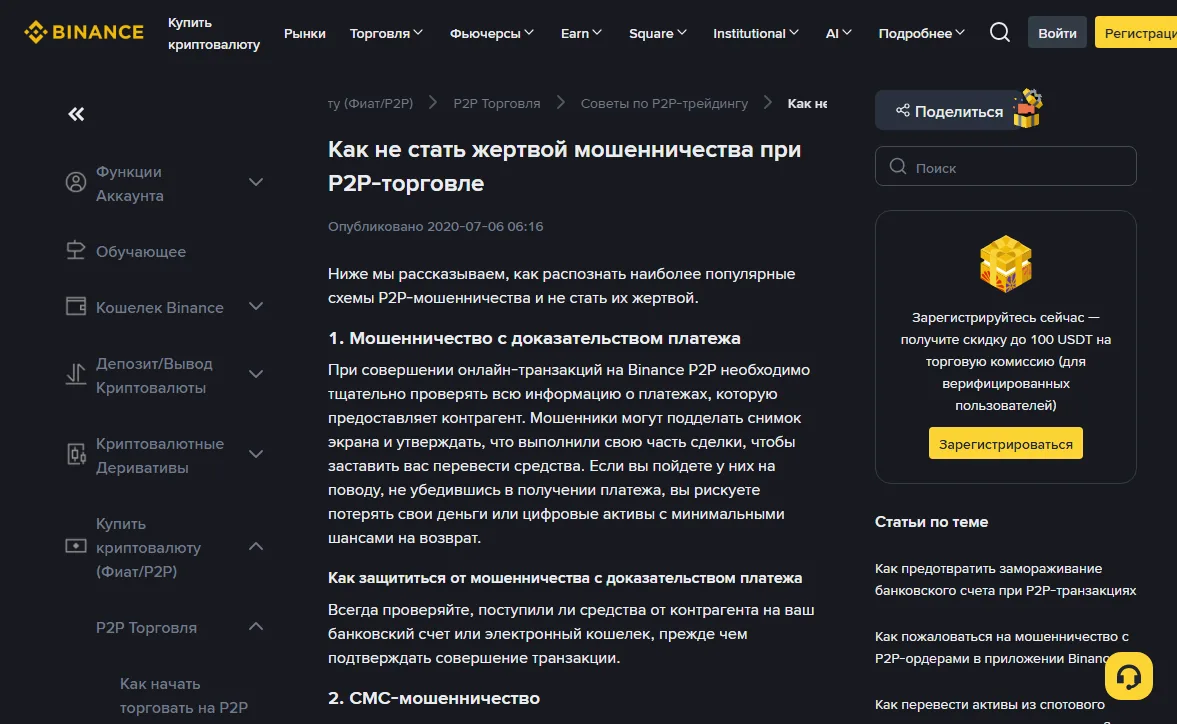Click the Войти login button

[x=1057, y=32]
